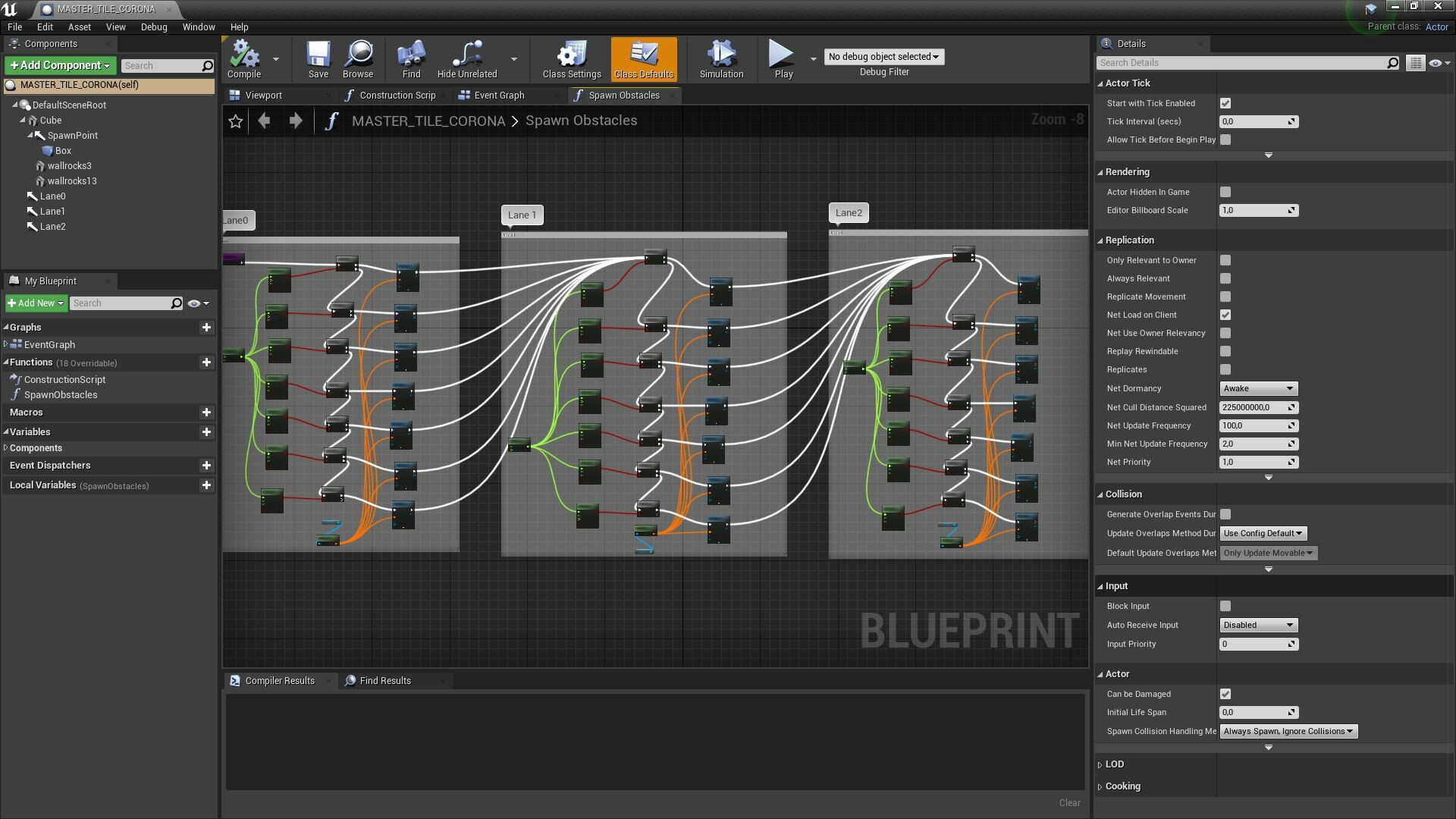This screenshot has height=819, width=1456.
Task: Open Browse in content browser
Action: click(x=358, y=56)
